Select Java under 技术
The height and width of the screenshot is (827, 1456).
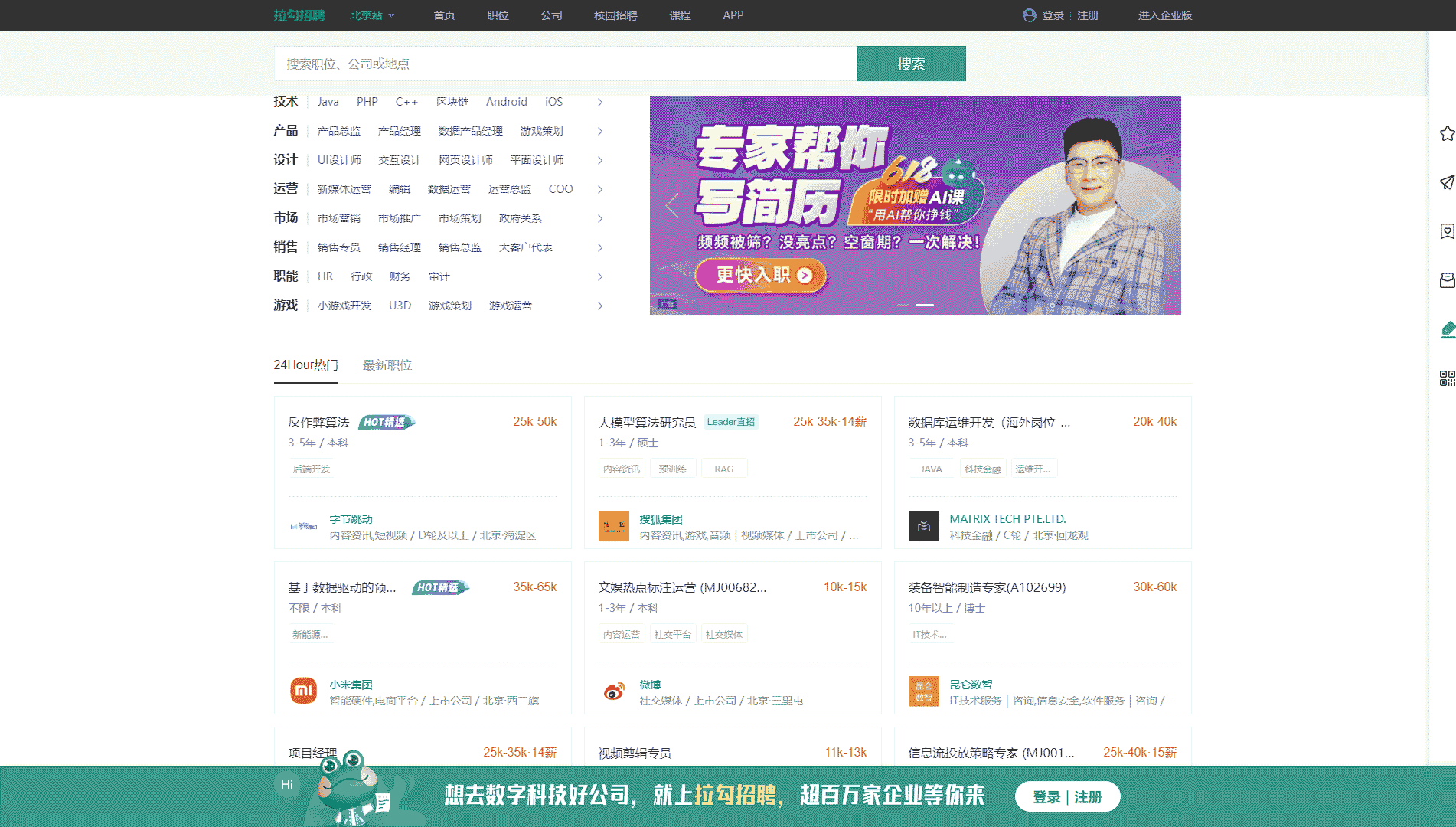(328, 102)
